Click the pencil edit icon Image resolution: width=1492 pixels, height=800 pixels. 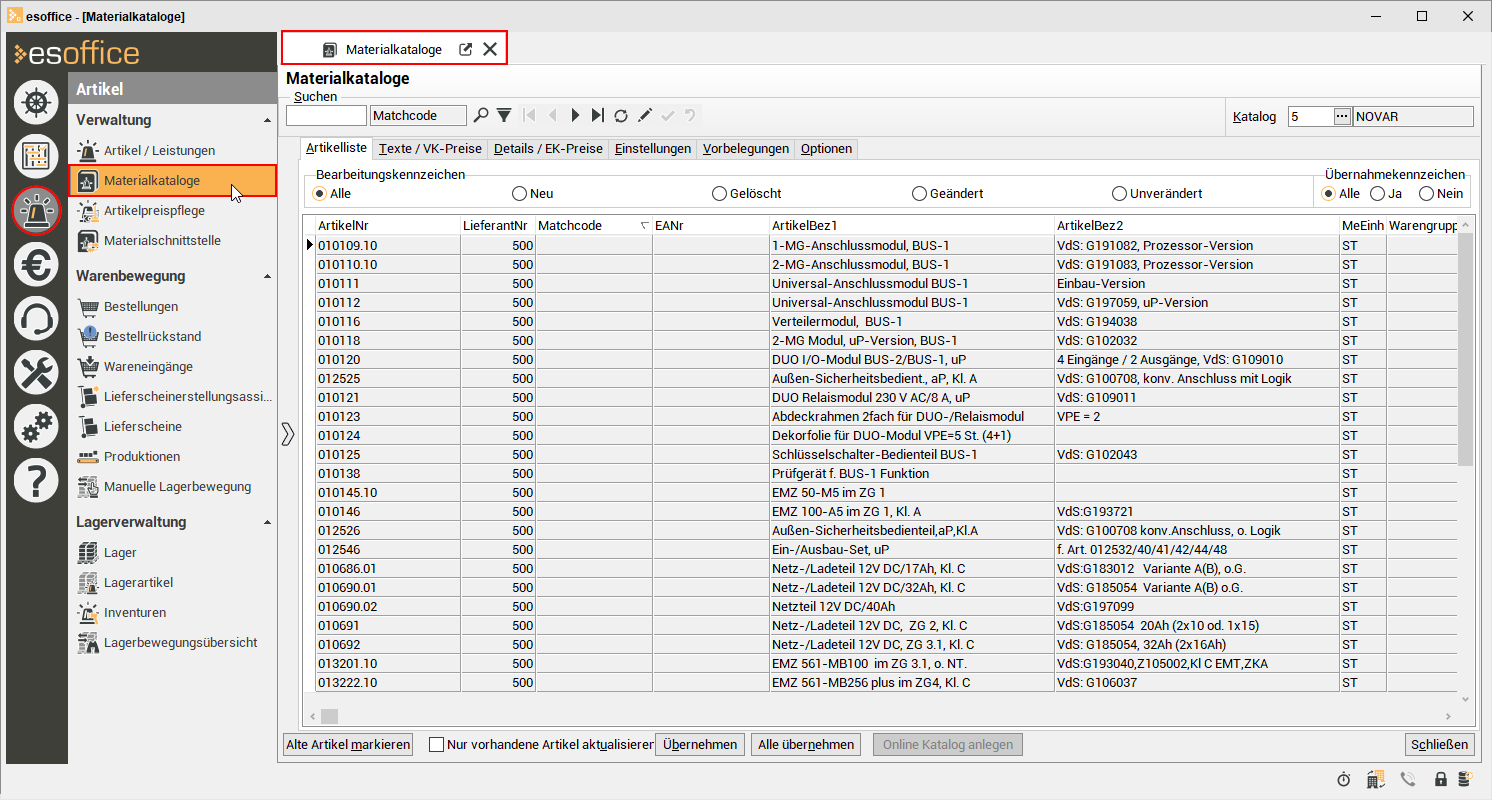coord(645,116)
